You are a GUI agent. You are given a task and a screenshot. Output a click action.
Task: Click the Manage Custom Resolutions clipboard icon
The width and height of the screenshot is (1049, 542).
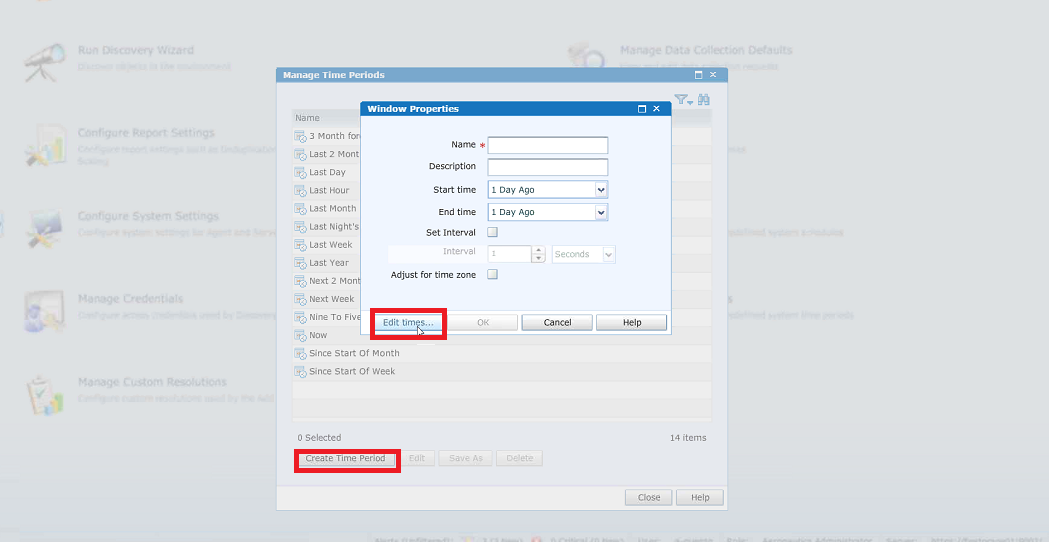44,395
